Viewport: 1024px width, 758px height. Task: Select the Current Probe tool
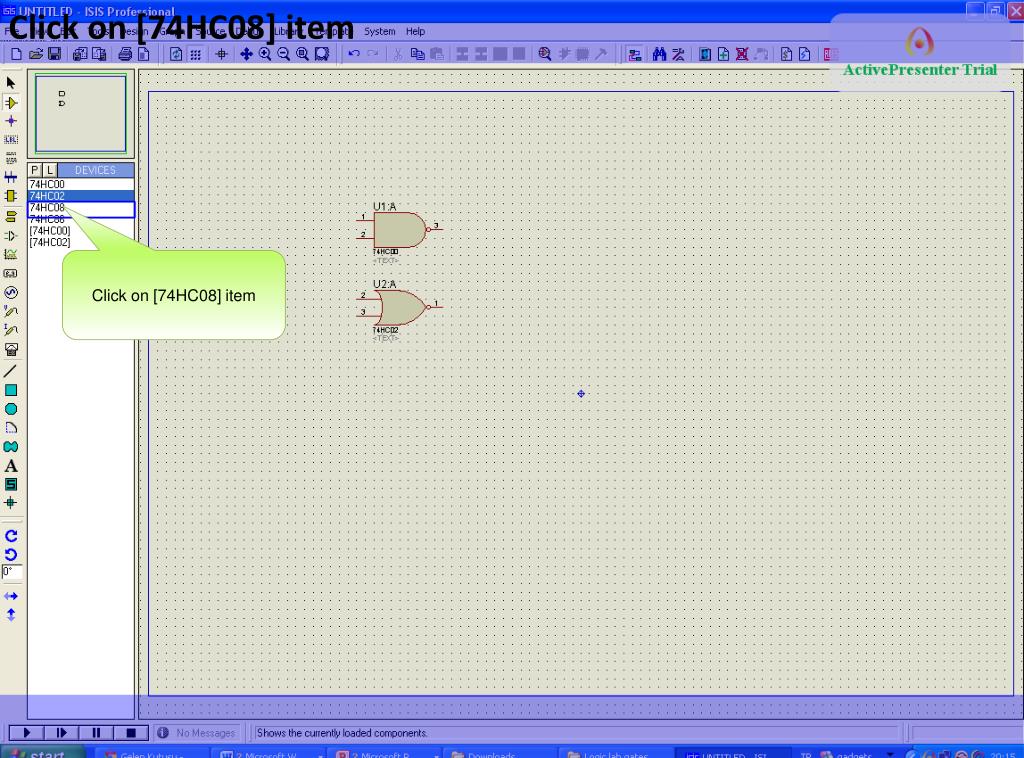(x=10, y=330)
